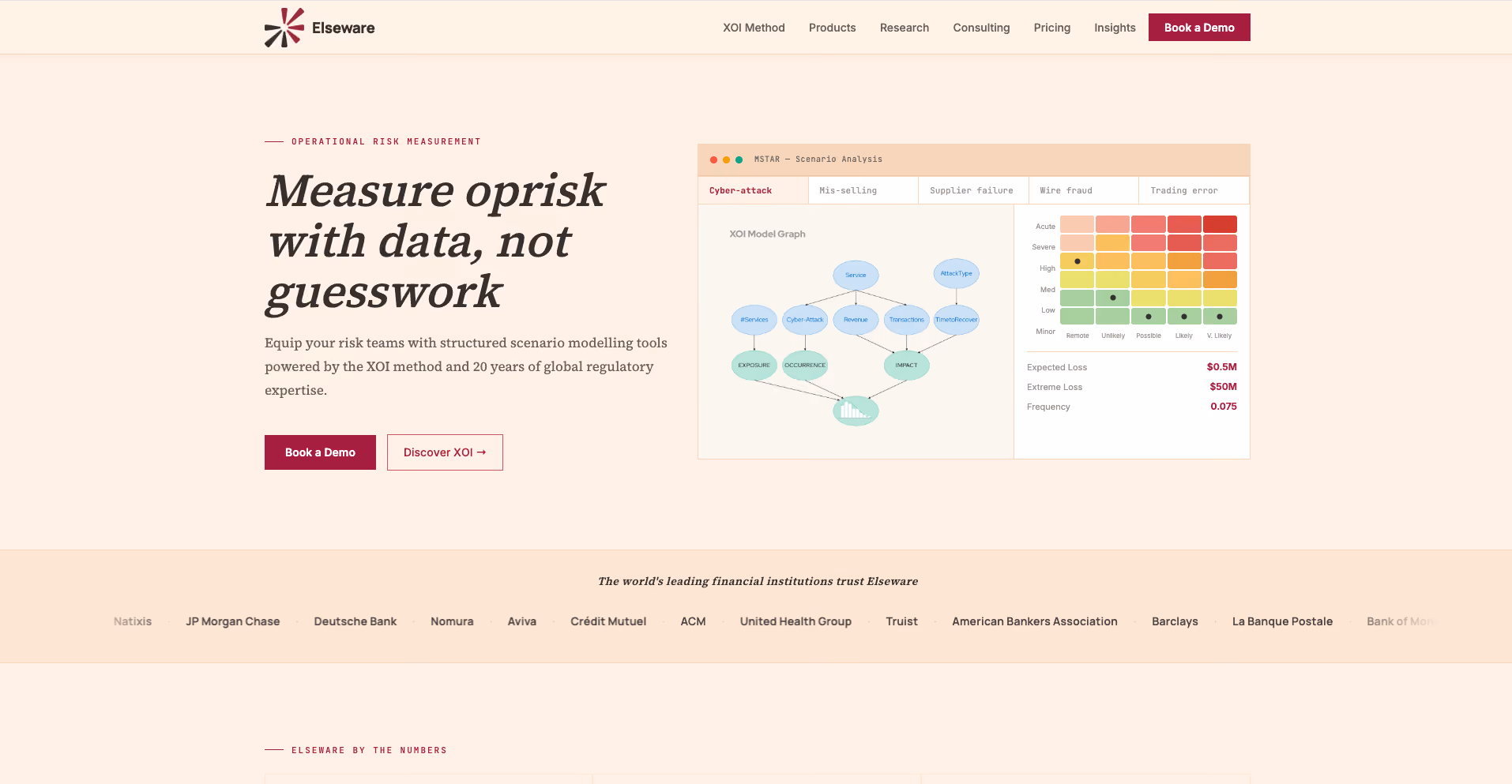Screen dimensions: 1512x784
Task: Click the Extreme Loss value $50M
Action: click(x=1223, y=387)
